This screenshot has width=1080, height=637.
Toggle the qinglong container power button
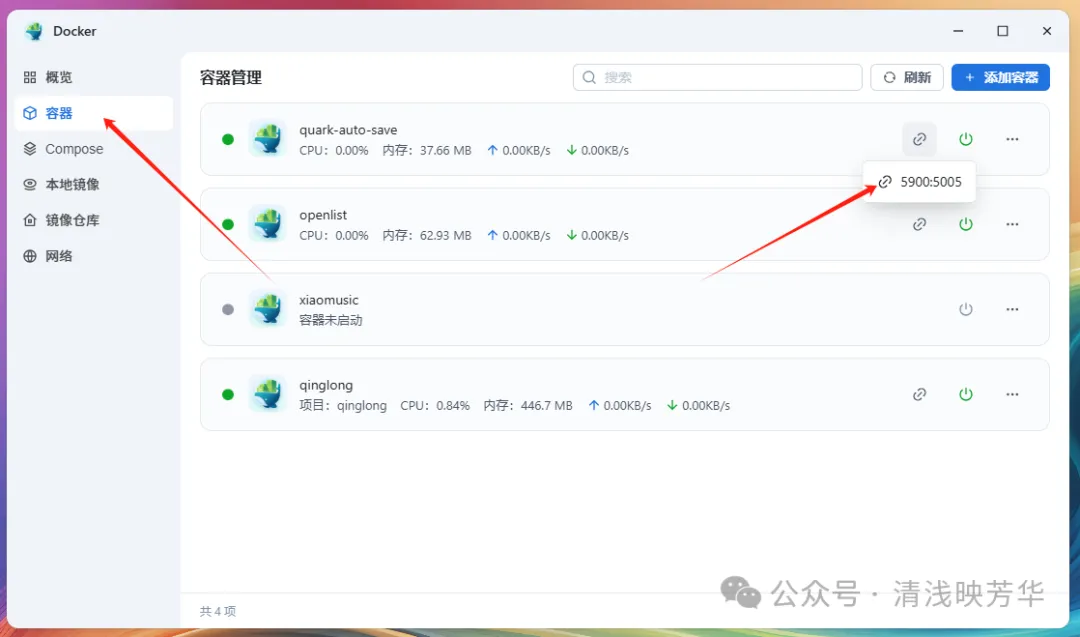pyautogui.click(x=966, y=395)
